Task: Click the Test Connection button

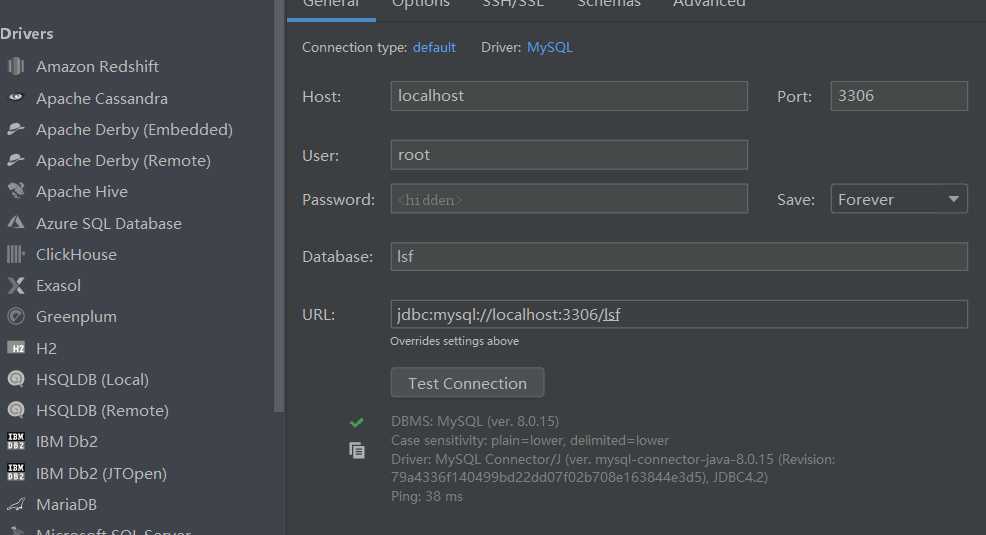Action: pos(467,382)
